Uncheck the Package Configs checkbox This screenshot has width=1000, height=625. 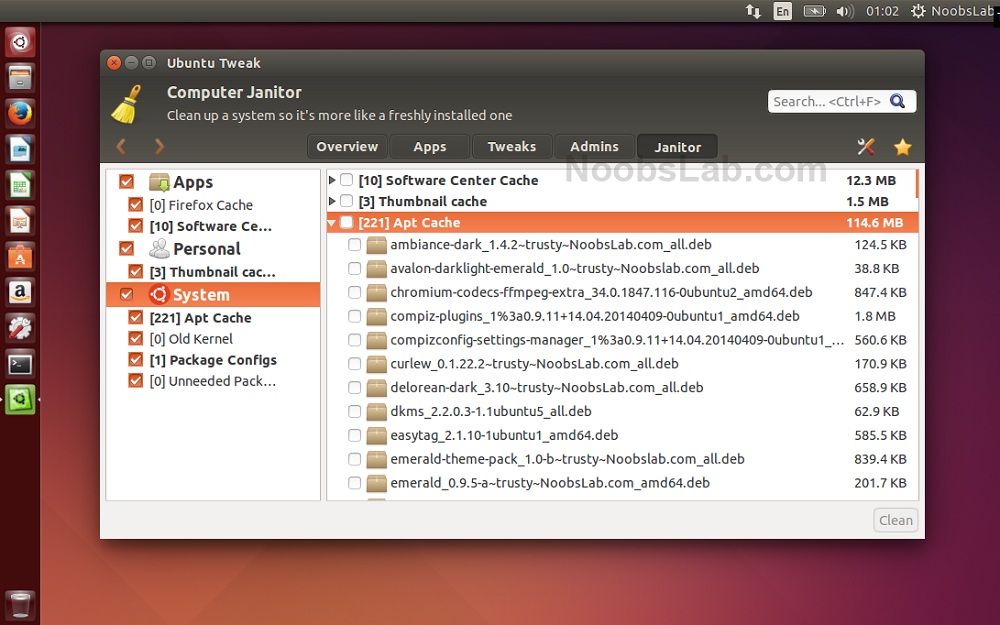click(x=135, y=360)
